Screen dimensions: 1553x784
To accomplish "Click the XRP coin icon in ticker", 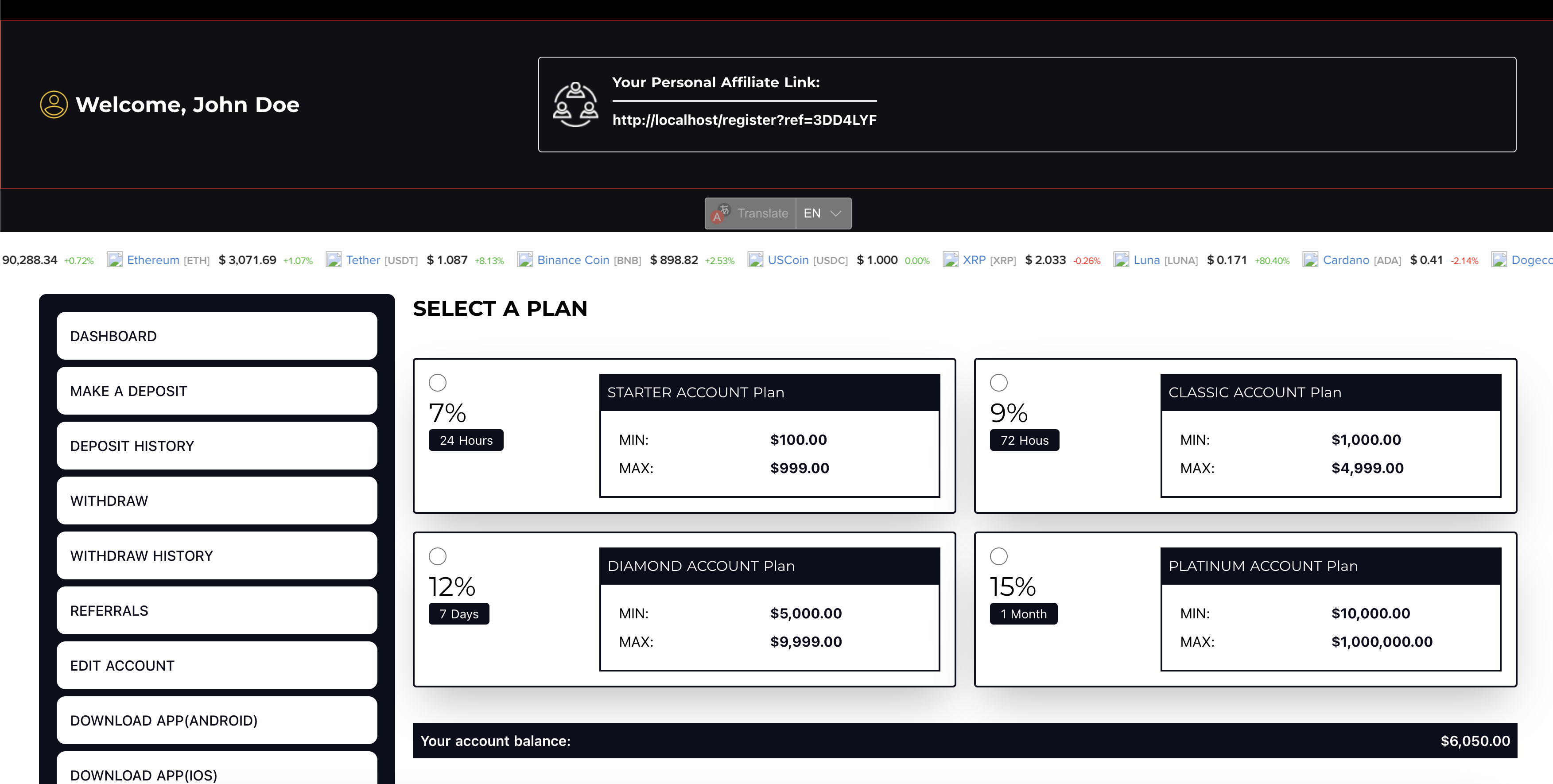I will (x=950, y=260).
